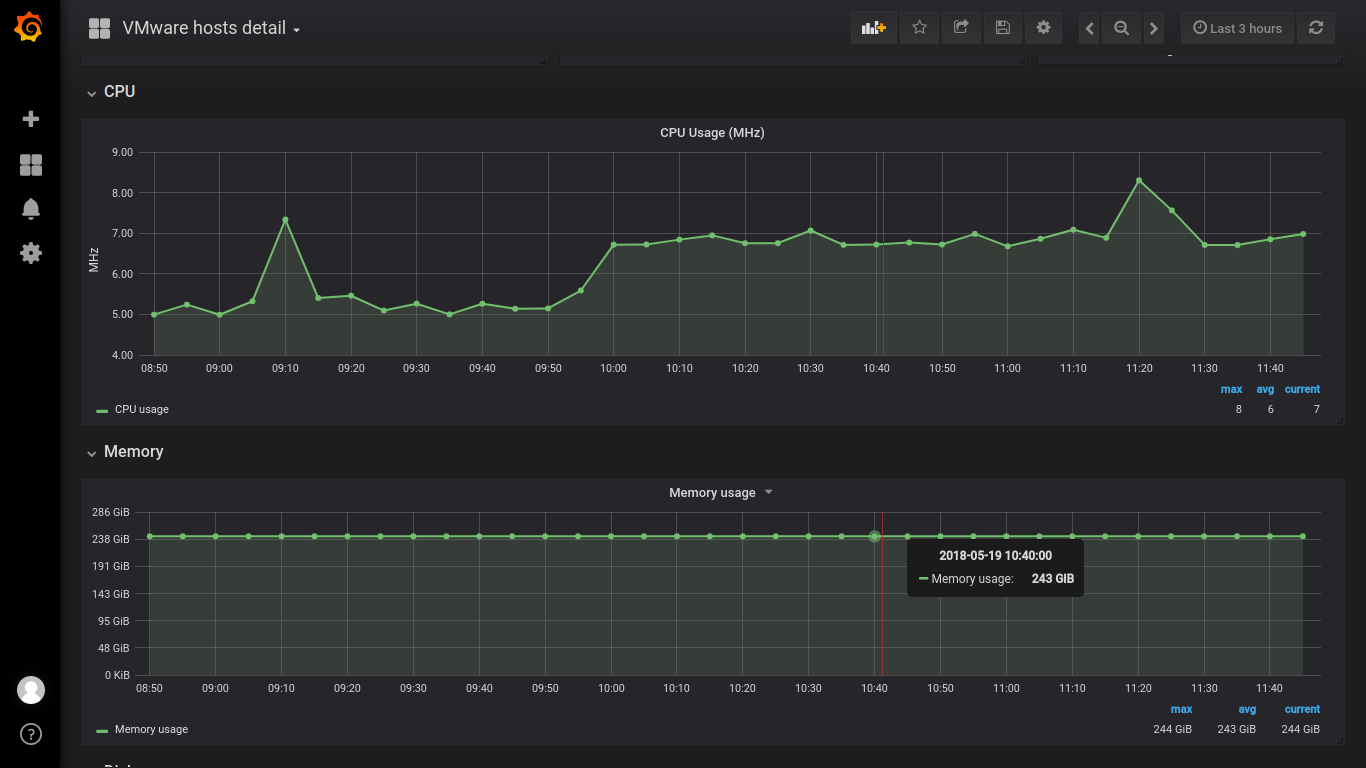Image resolution: width=1366 pixels, height=768 pixels.
Task: Shift time range forward with right arrow
Action: point(1154,28)
